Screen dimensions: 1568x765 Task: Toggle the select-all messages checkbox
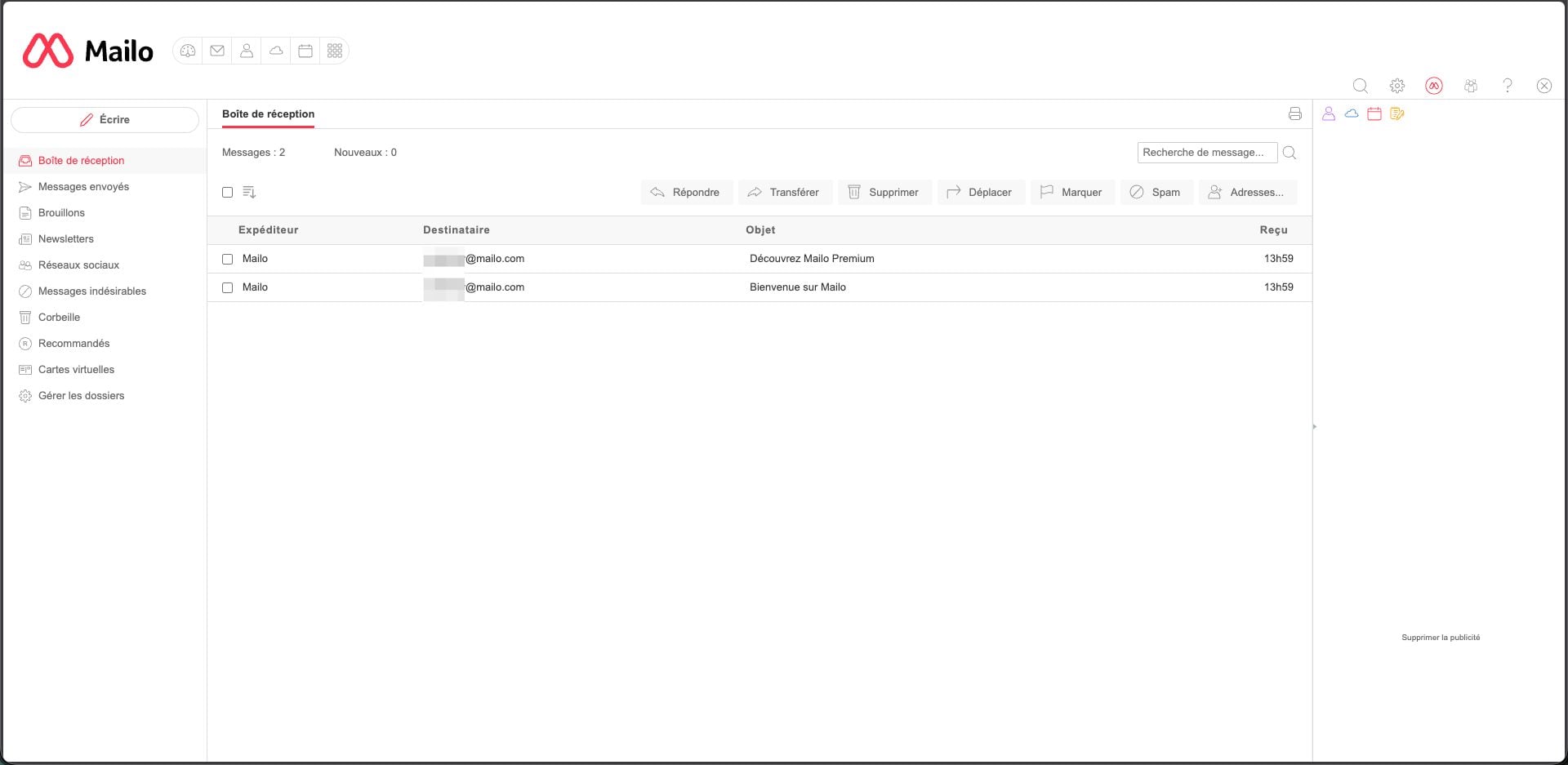coord(228,193)
